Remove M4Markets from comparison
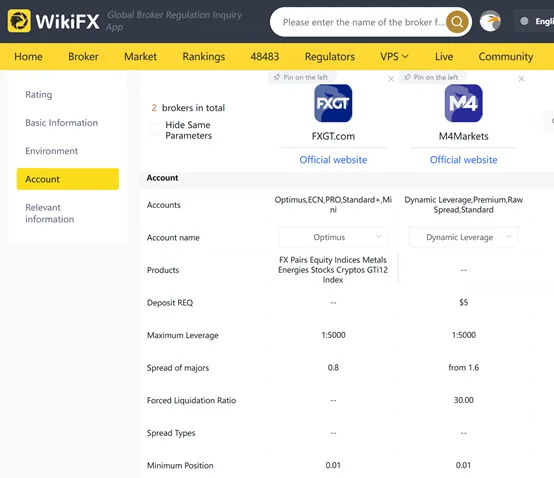Screen dimensions: 554x478 coord(521,79)
